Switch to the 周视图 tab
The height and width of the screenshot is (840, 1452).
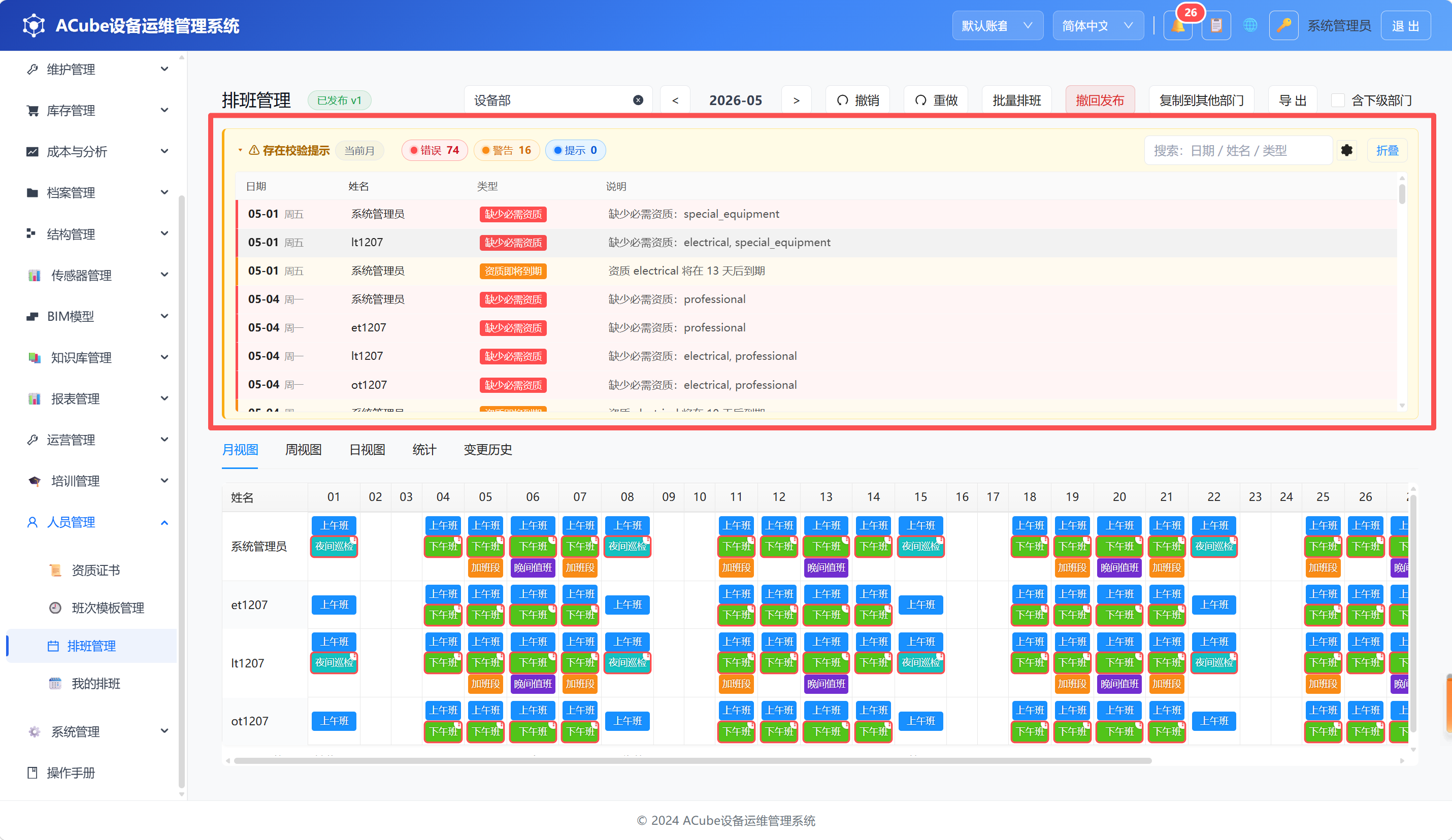[x=303, y=449]
